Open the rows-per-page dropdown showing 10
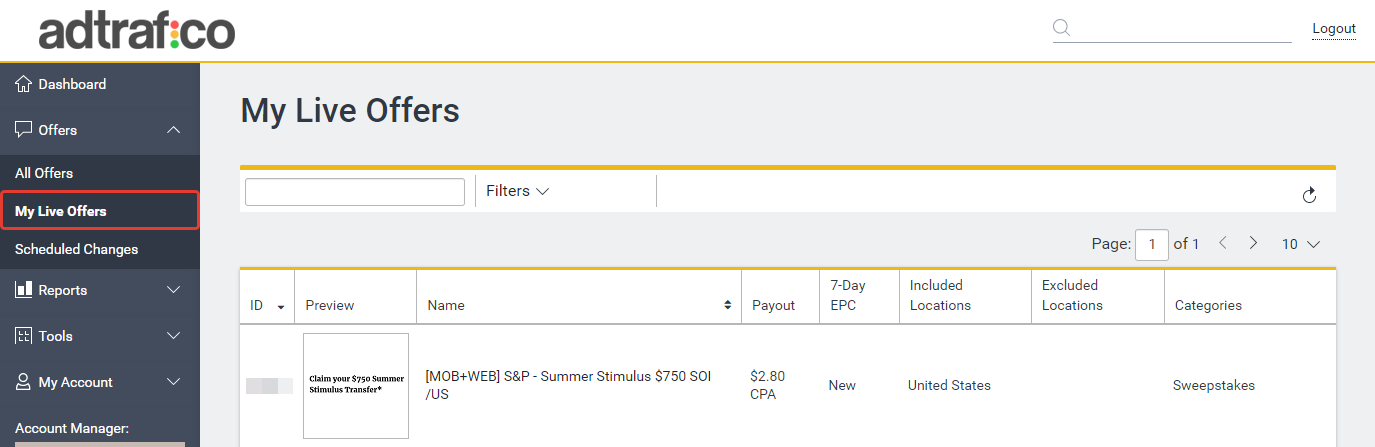This screenshot has width=1375, height=447. [x=1301, y=244]
